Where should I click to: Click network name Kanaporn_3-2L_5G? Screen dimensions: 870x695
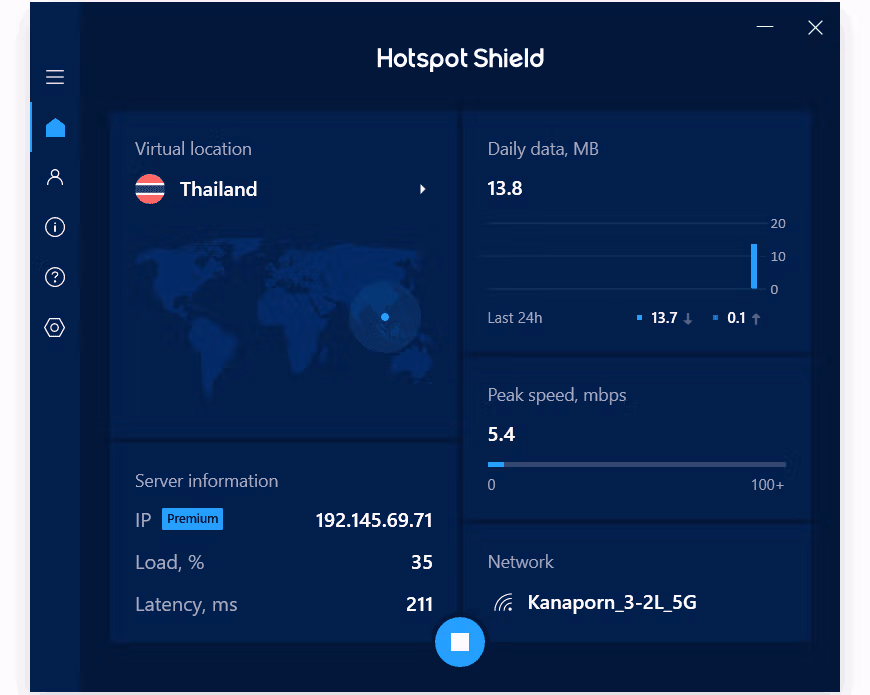(612, 602)
